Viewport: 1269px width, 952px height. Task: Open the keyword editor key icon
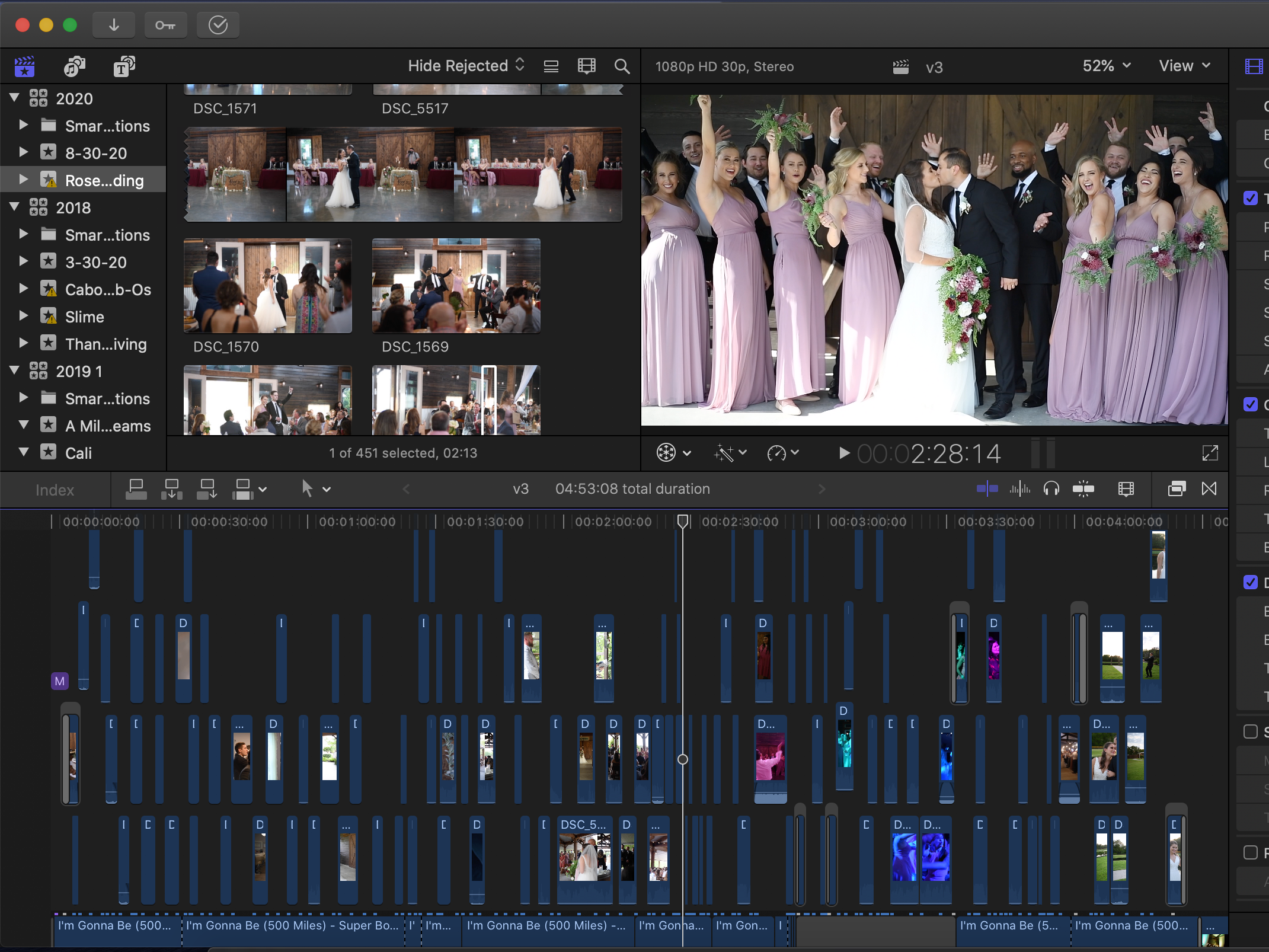[165, 25]
